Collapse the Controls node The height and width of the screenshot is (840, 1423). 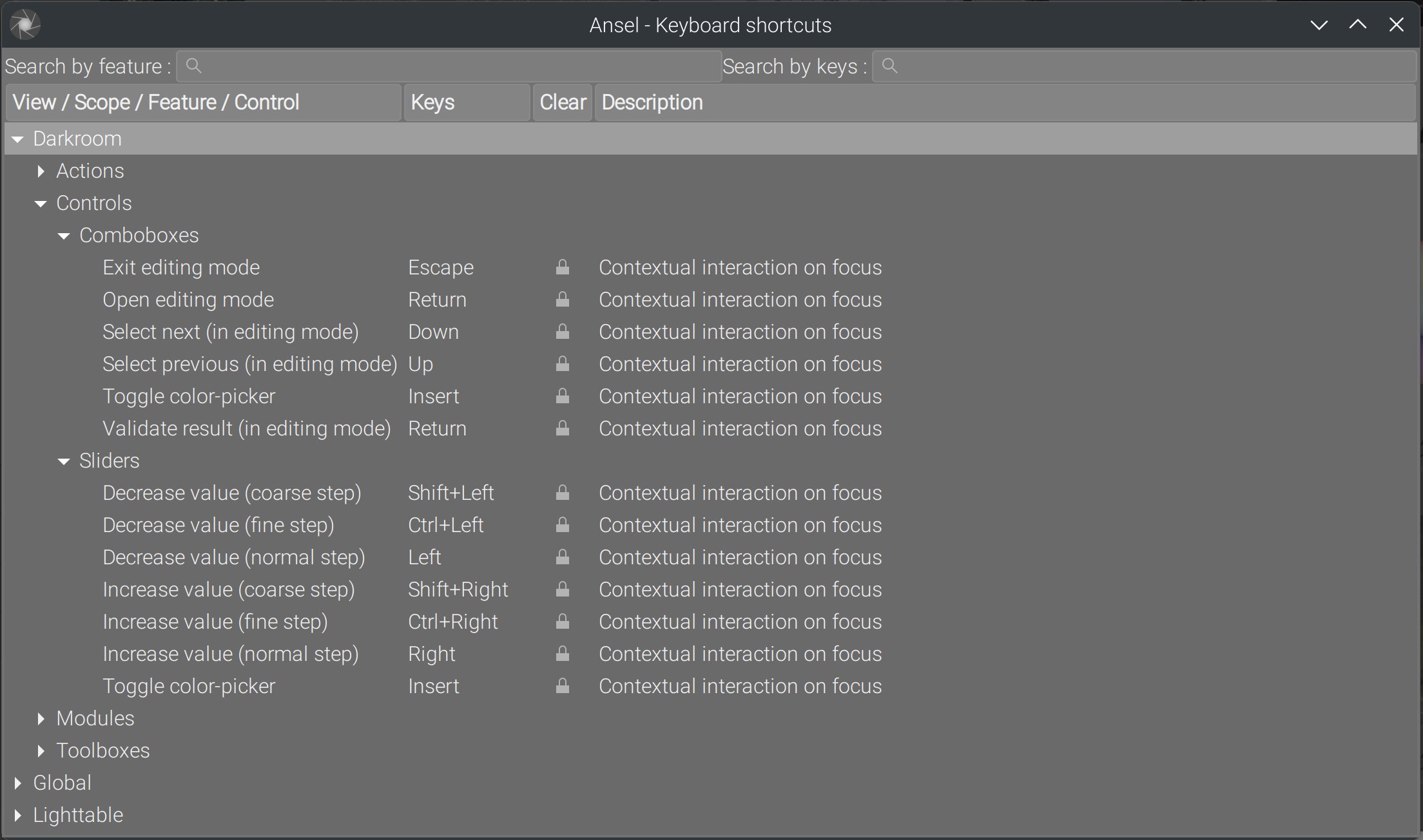(41, 204)
